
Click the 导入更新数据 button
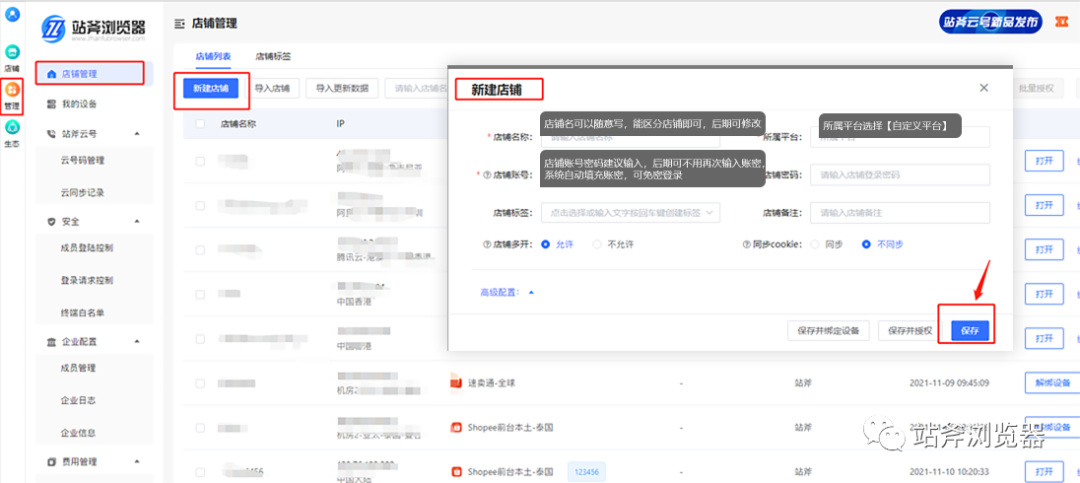(x=342, y=88)
